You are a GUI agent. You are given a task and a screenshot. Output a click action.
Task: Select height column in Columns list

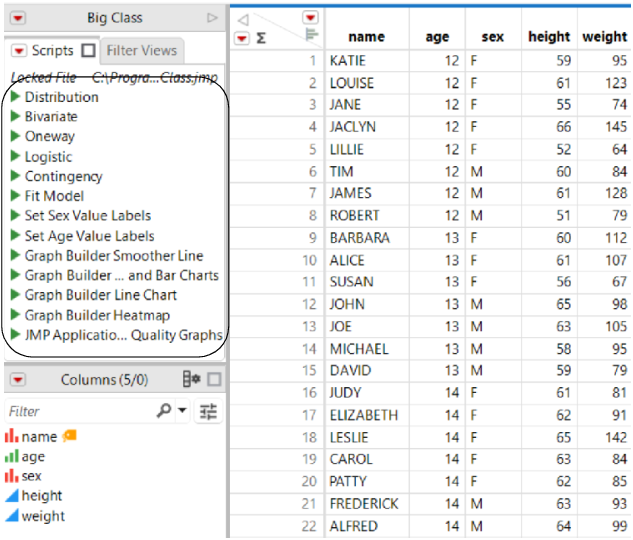[42, 496]
